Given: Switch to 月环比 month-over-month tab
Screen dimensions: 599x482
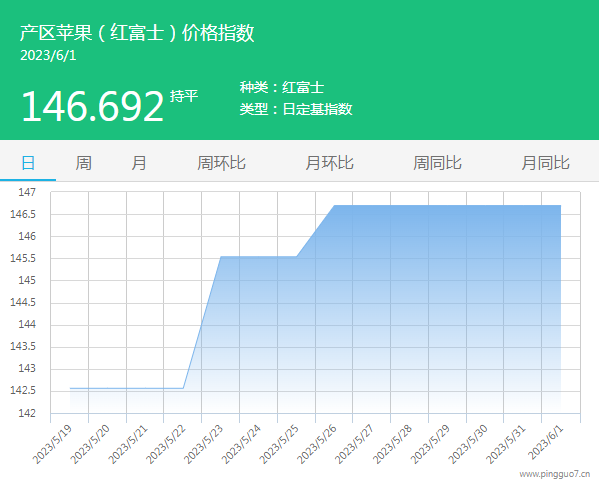Looking at the screenshot, I should tap(329, 163).
